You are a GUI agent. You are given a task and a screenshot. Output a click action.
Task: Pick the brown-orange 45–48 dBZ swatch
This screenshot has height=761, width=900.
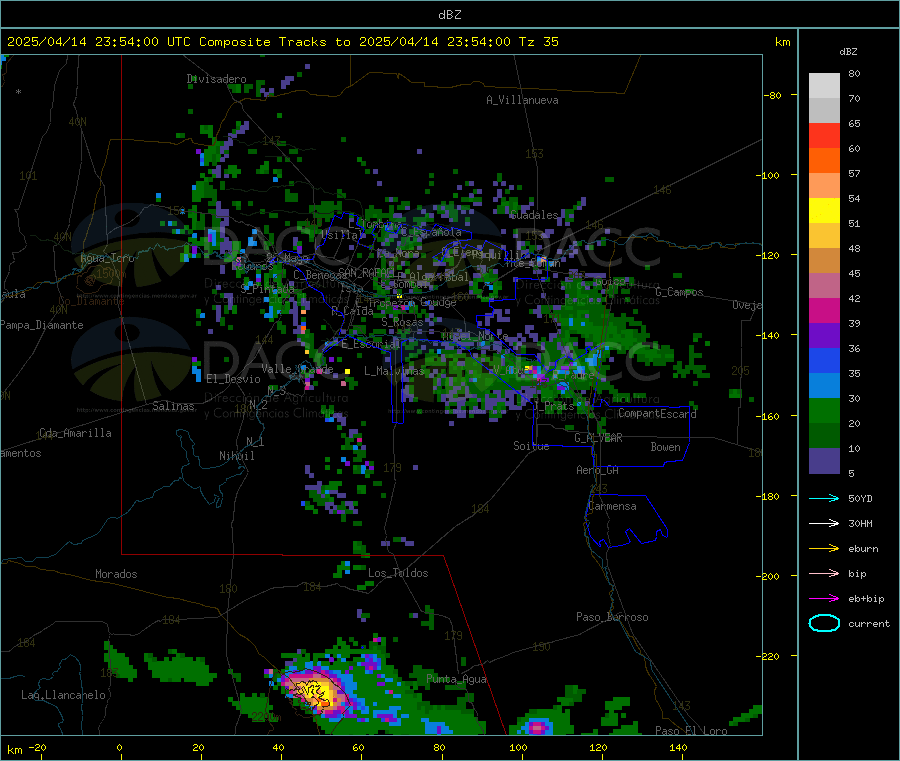(824, 261)
